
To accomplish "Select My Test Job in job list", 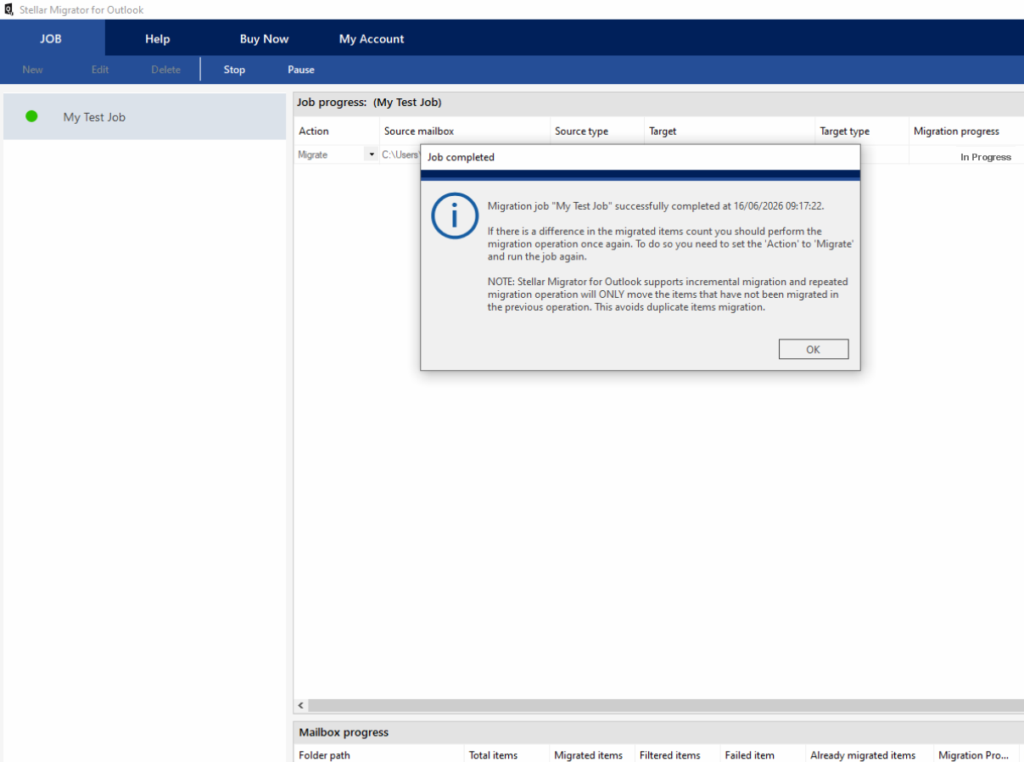I will click(x=145, y=117).
